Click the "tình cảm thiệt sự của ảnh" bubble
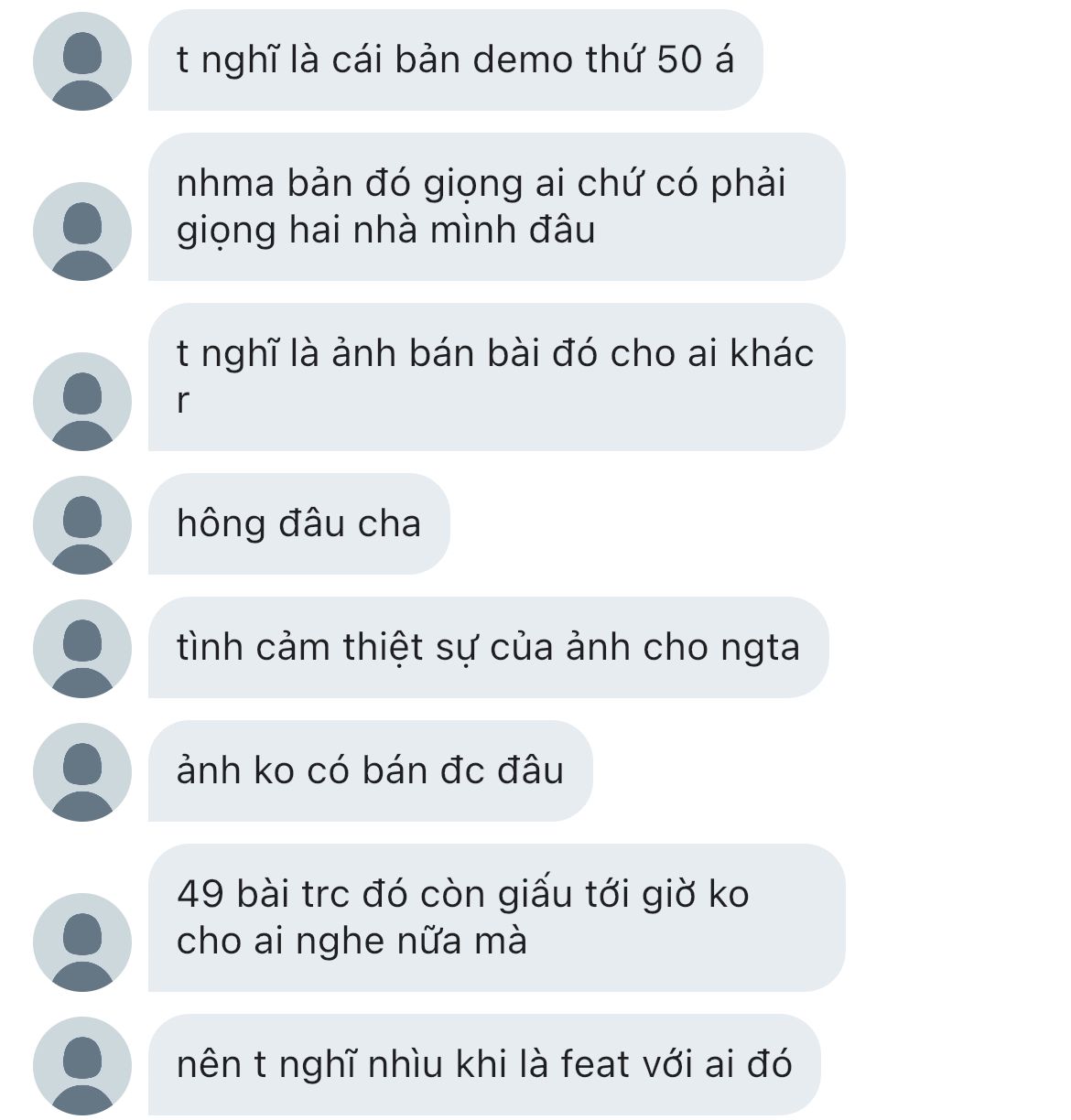This screenshot has height=1120, width=1071. click(488, 648)
